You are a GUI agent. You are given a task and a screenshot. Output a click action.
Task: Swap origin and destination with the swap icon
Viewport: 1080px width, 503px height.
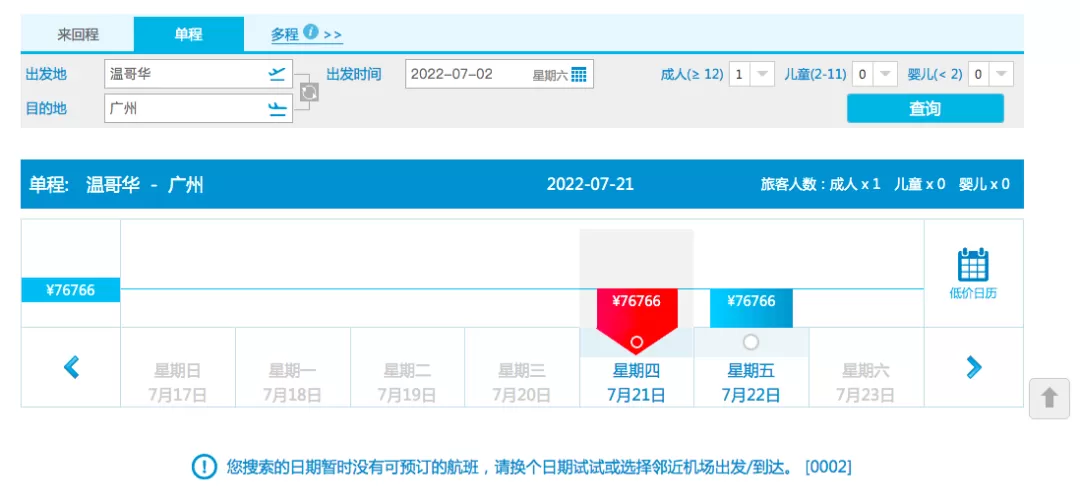click(x=309, y=92)
